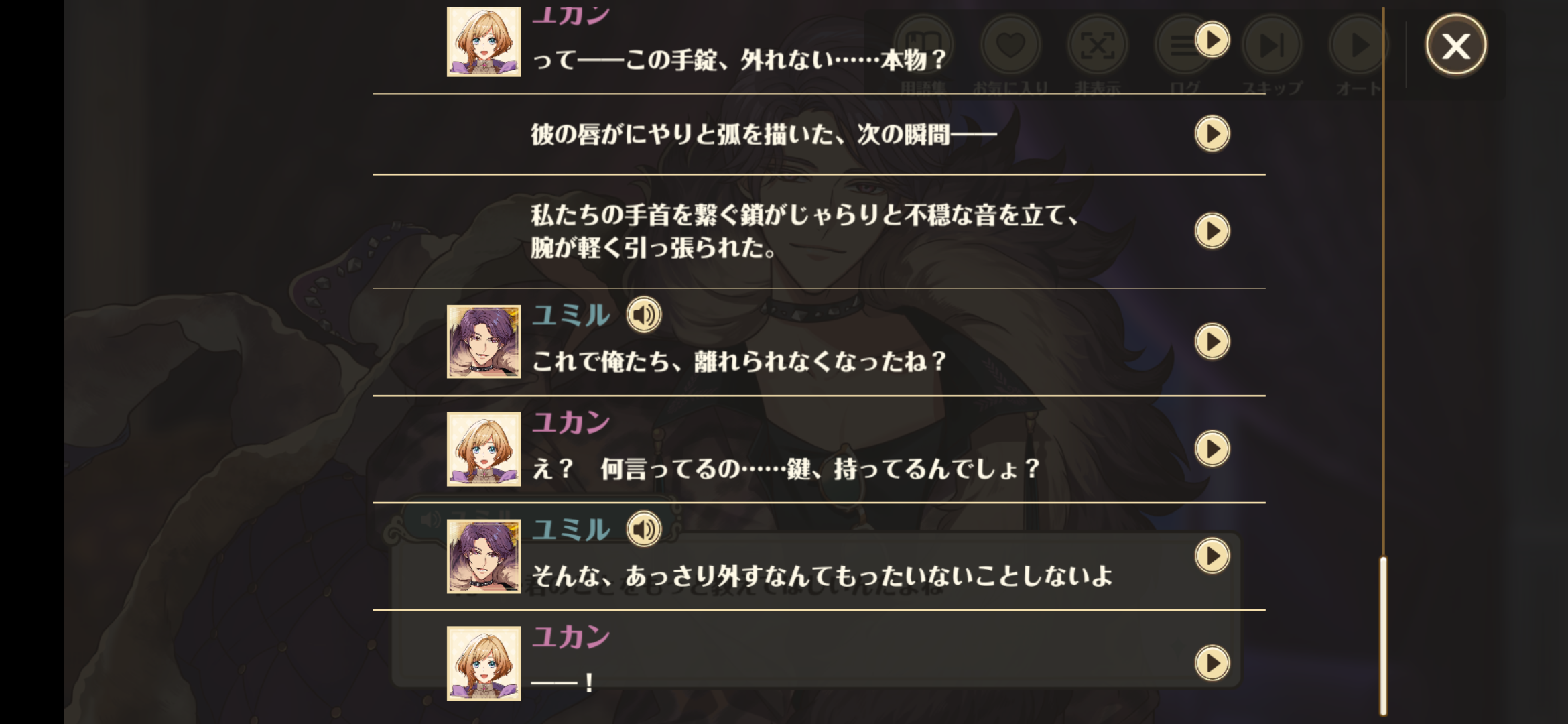
Task: Open the ログ menu icon
Action: pos(1182,46)
